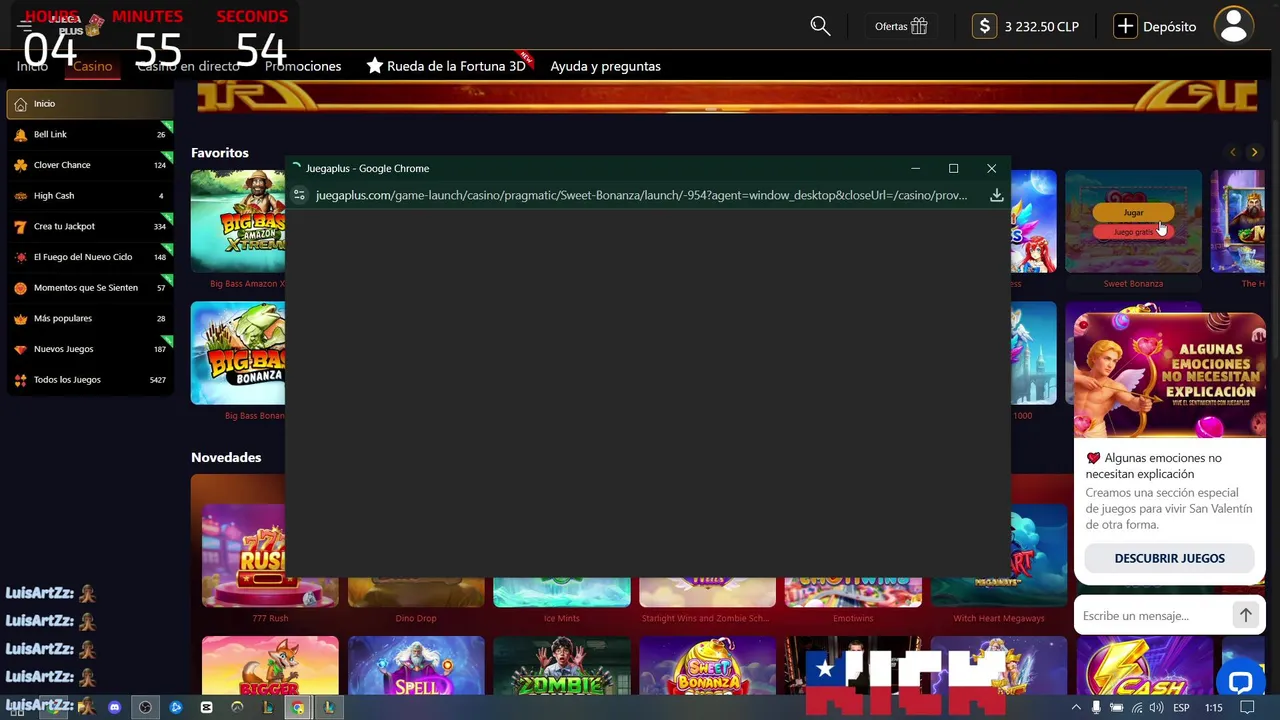Click the Favoritos section heading
This screenshot has width=1280, height=720.
coord(220,153)
